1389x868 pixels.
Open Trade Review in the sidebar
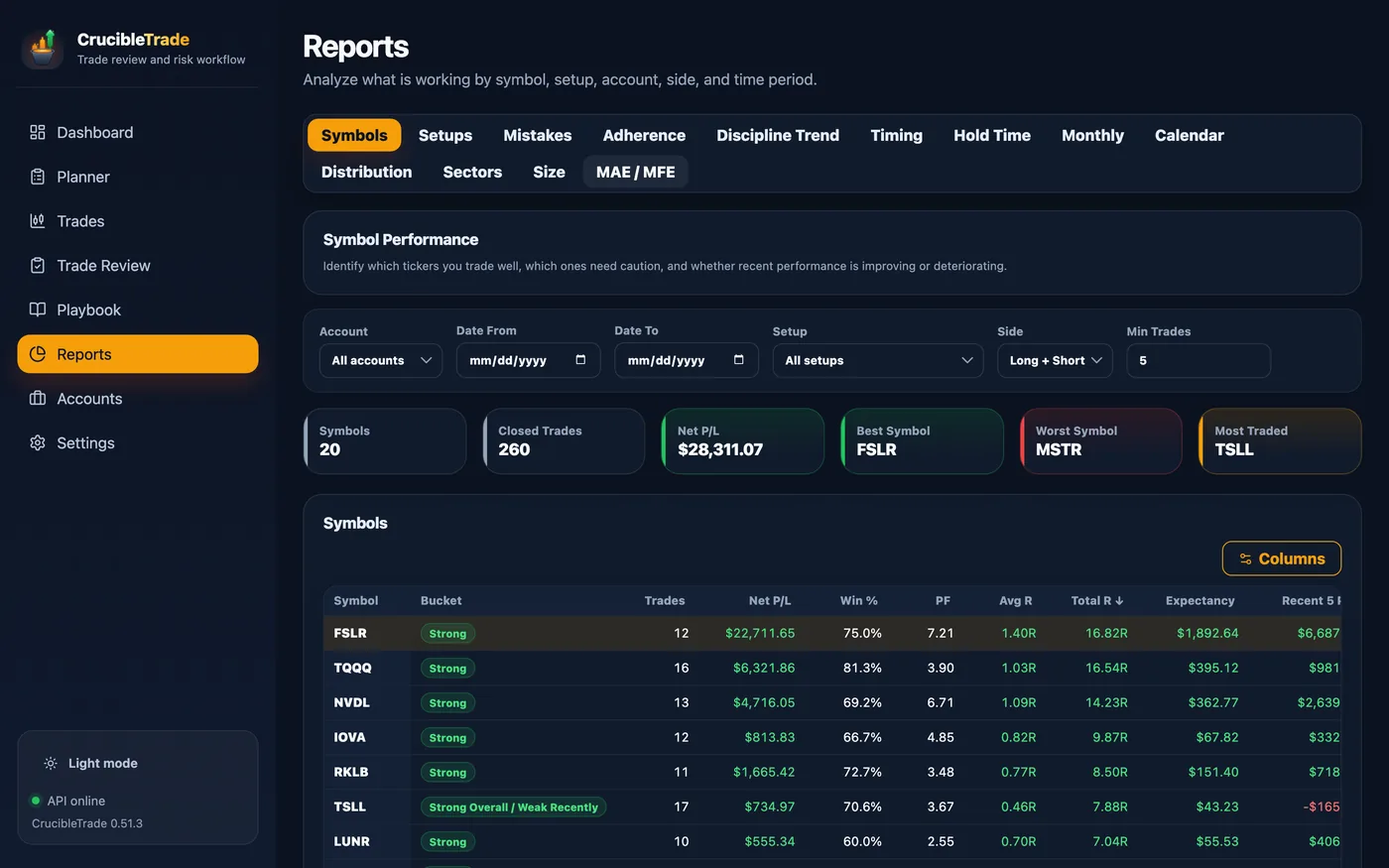138,265
